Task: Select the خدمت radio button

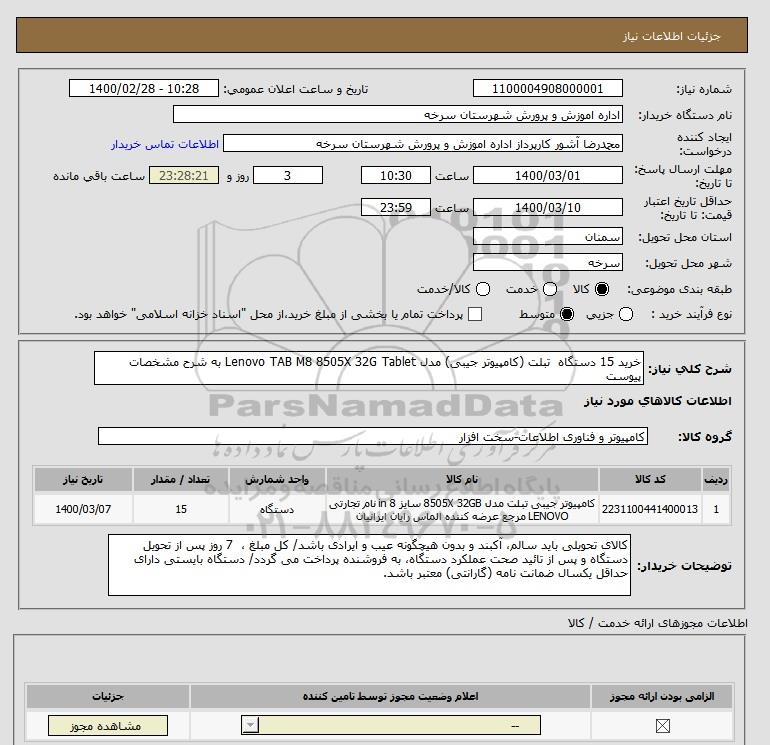Action: coord(550,289)
